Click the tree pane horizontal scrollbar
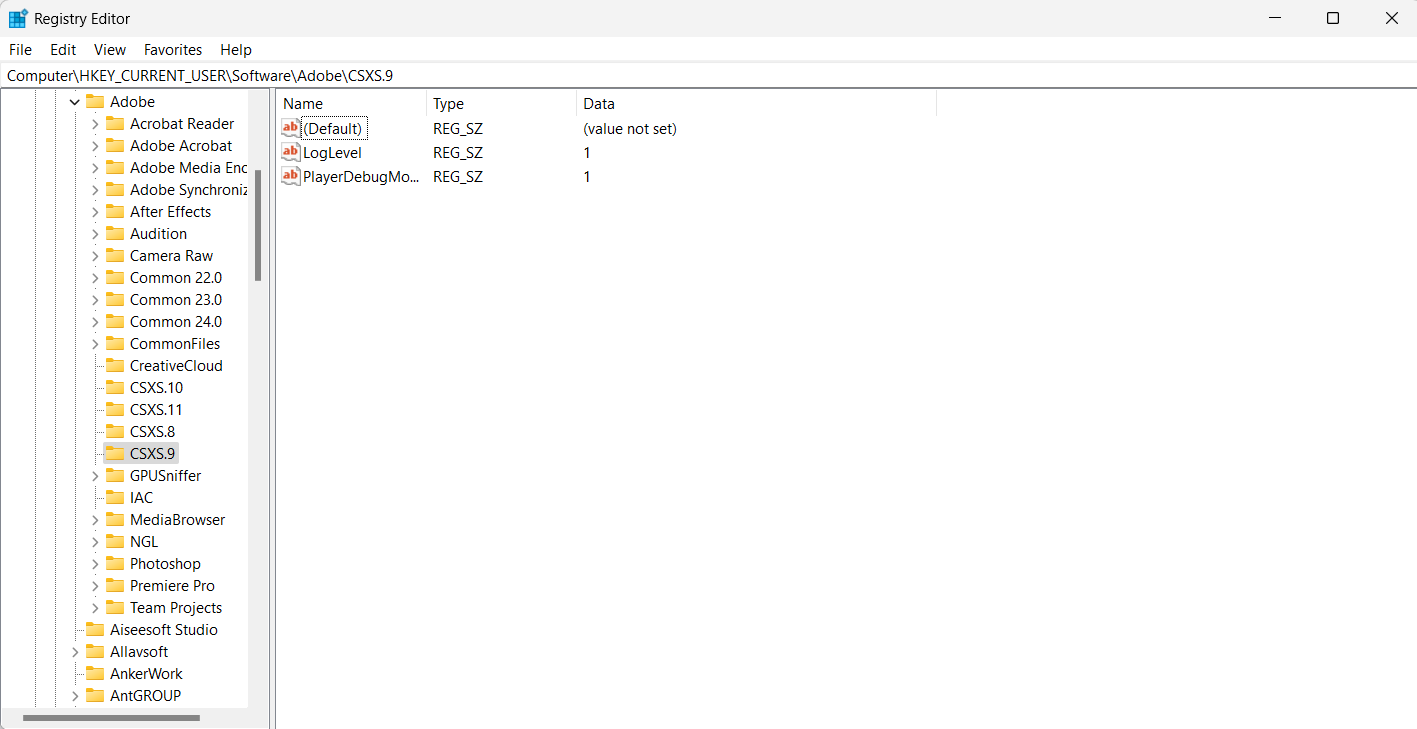Viewport: 1417px width, 729px height. [x=111, y=718]
